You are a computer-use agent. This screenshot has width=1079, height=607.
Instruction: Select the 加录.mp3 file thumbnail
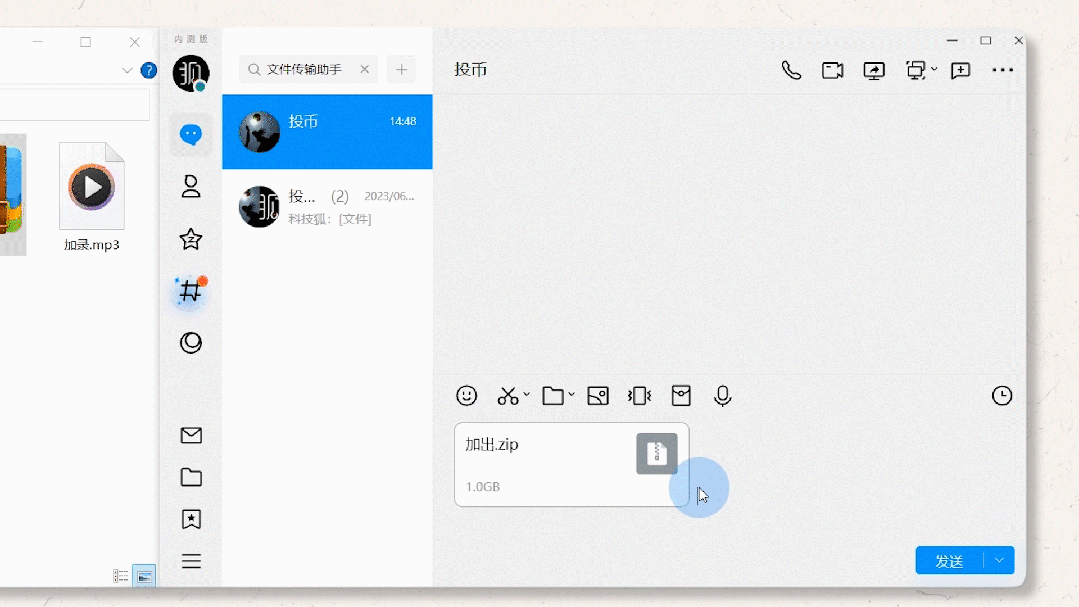(x=92, y=197)
